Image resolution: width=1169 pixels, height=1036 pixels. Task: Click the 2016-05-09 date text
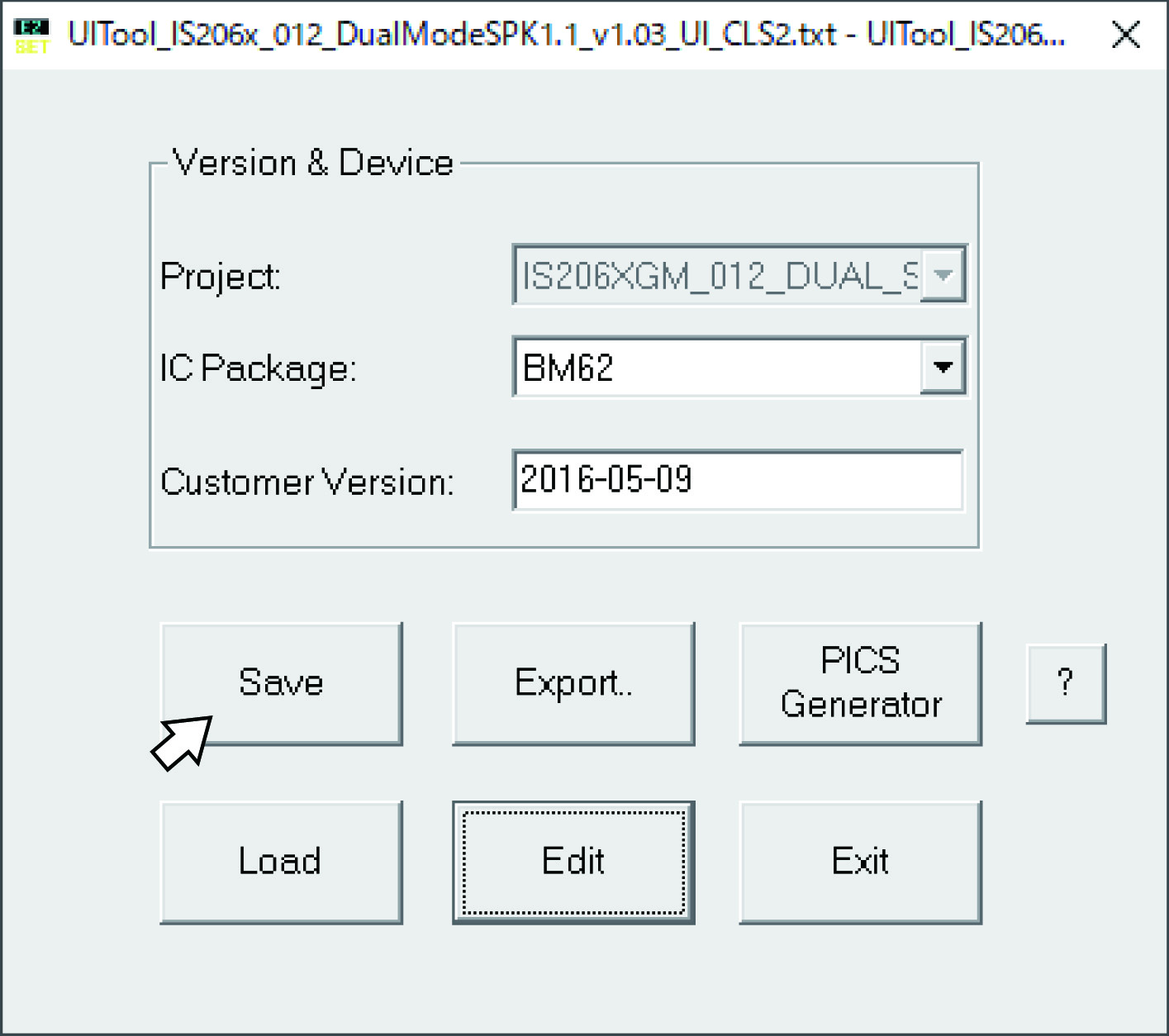(x=607, y=480)
